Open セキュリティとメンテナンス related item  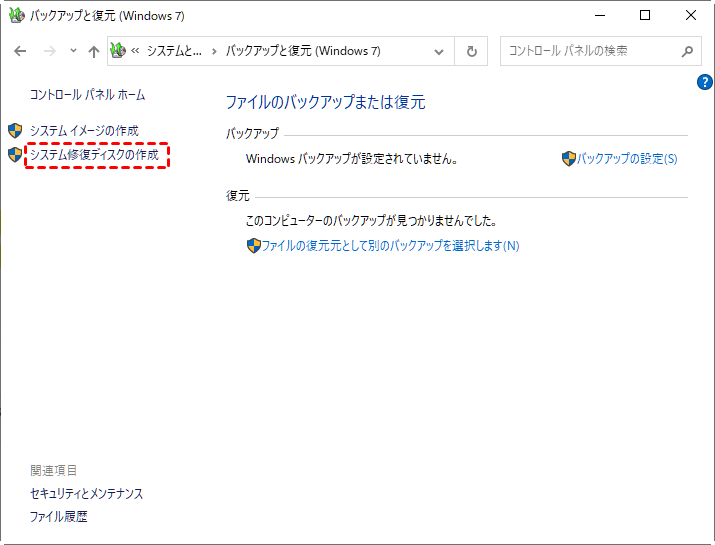pyautogui.click(x=87, y=493)
